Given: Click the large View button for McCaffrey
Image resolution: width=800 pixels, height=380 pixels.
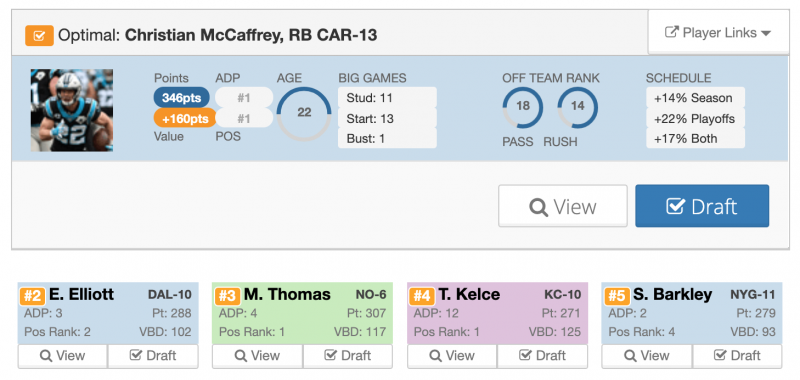Looking at the screenshot, I should 563,206.
